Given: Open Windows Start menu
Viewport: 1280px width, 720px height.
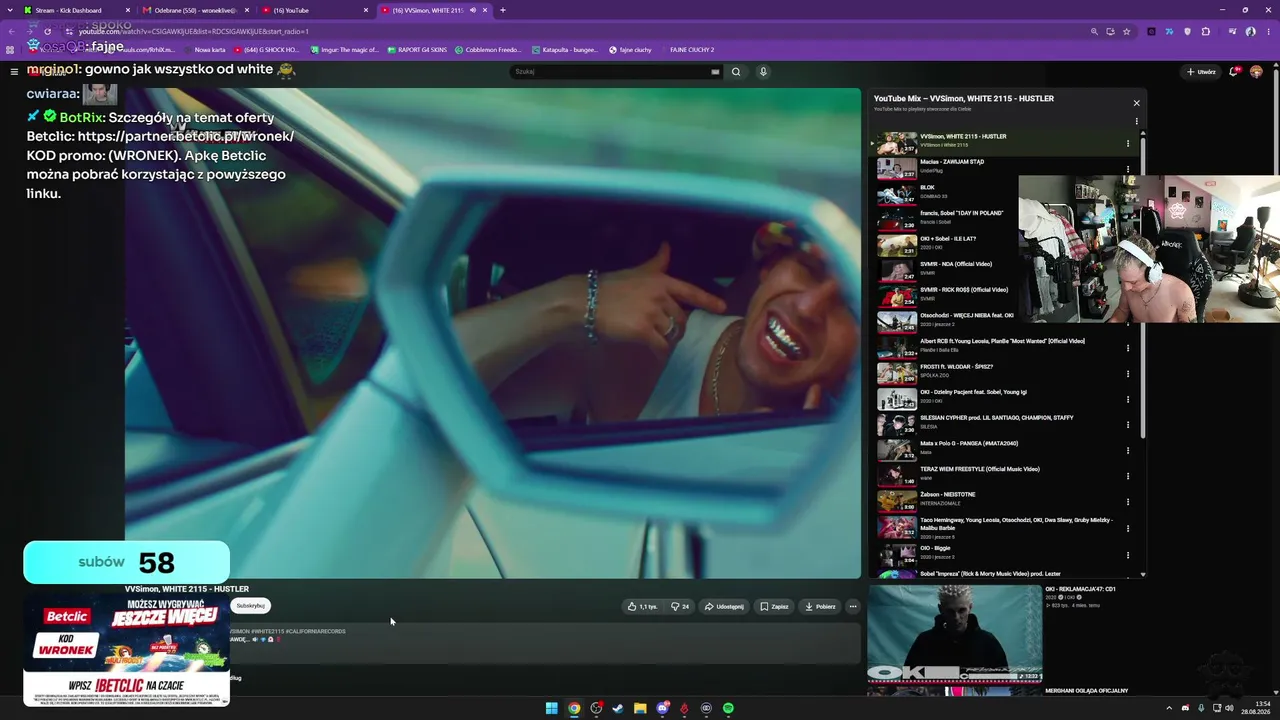Looking at the screenshot, I should click(551, 708).
